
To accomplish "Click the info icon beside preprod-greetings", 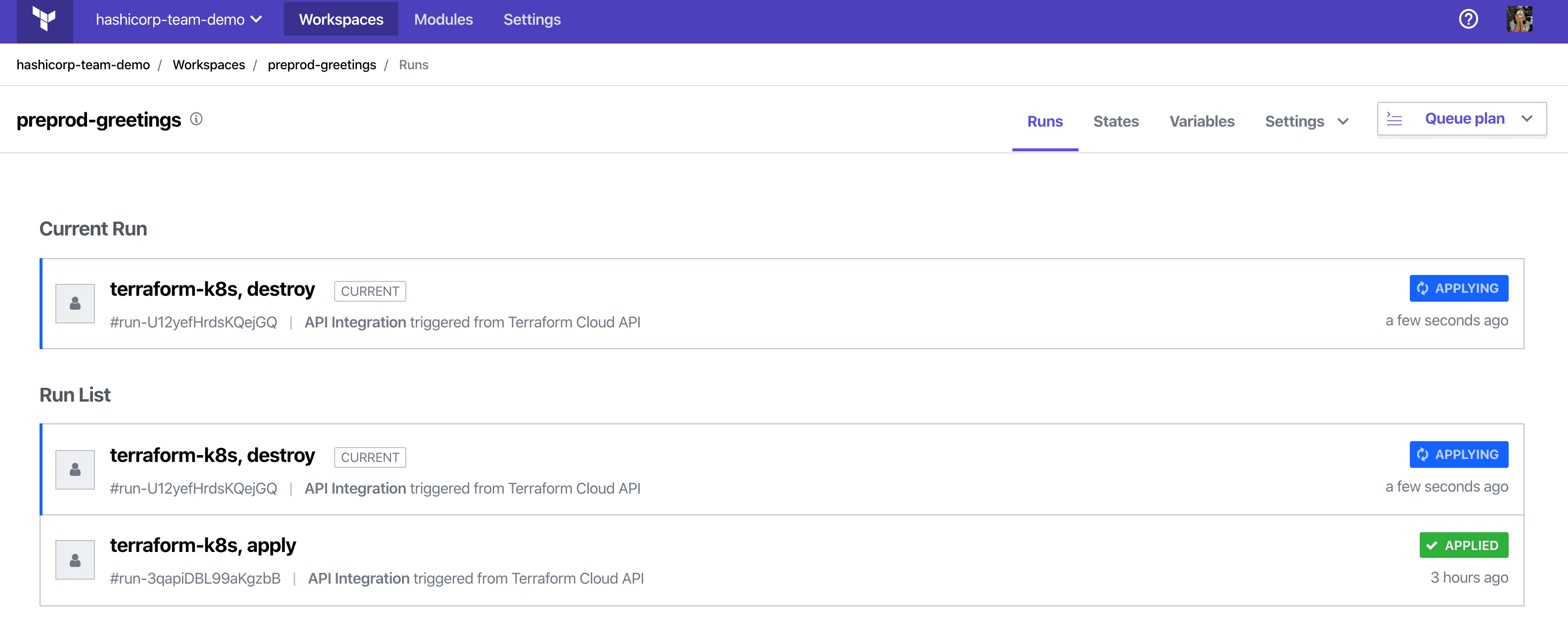I will [196, 119].
